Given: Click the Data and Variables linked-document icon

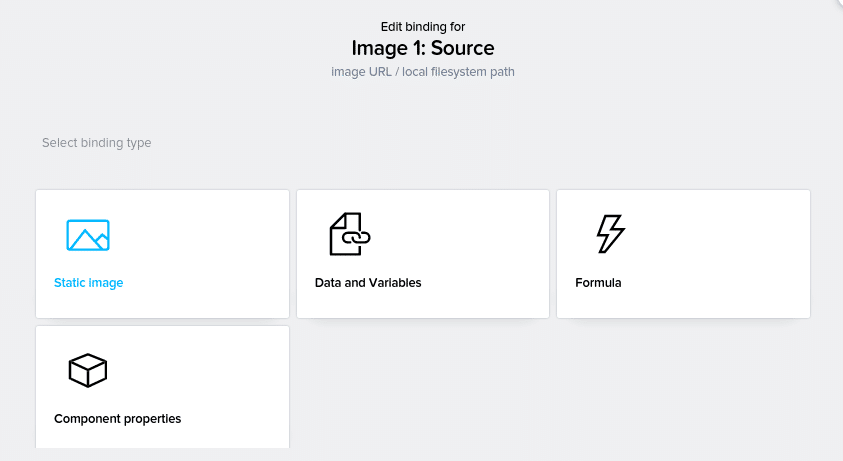Looking at the screenshot, I should (350, 234).
